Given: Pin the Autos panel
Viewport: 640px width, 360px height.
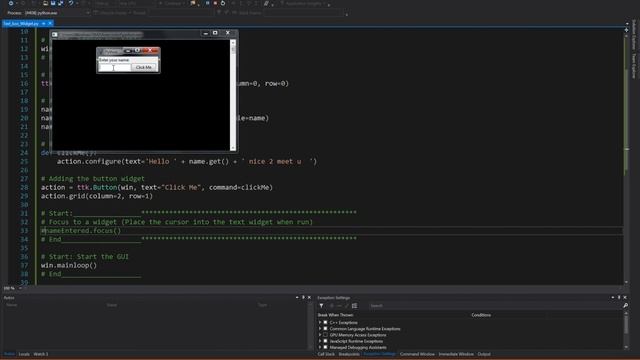Looking at the screenshot, I should (x=303, y=298).
